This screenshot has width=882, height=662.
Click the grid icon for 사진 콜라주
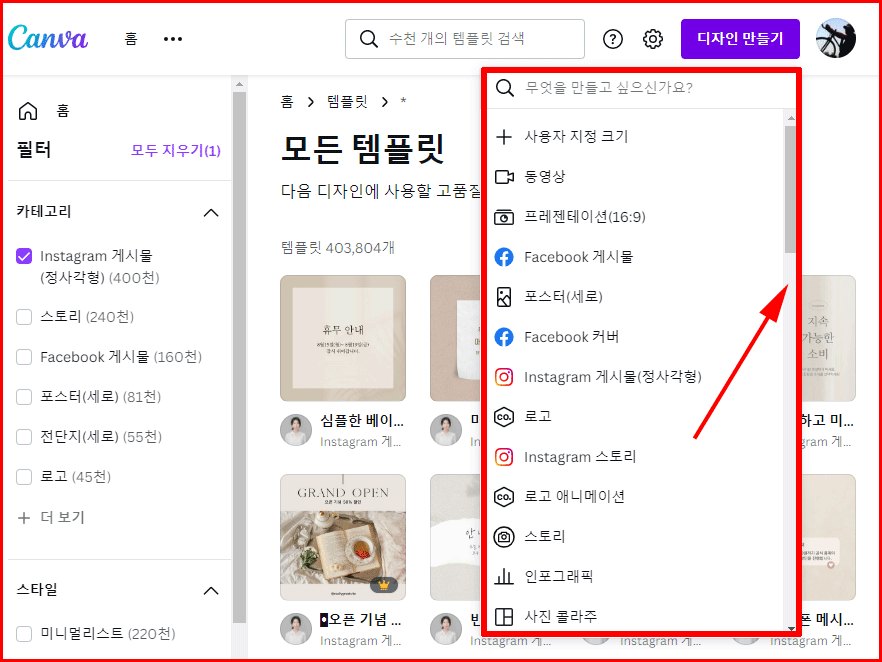(x=504, y=617)
